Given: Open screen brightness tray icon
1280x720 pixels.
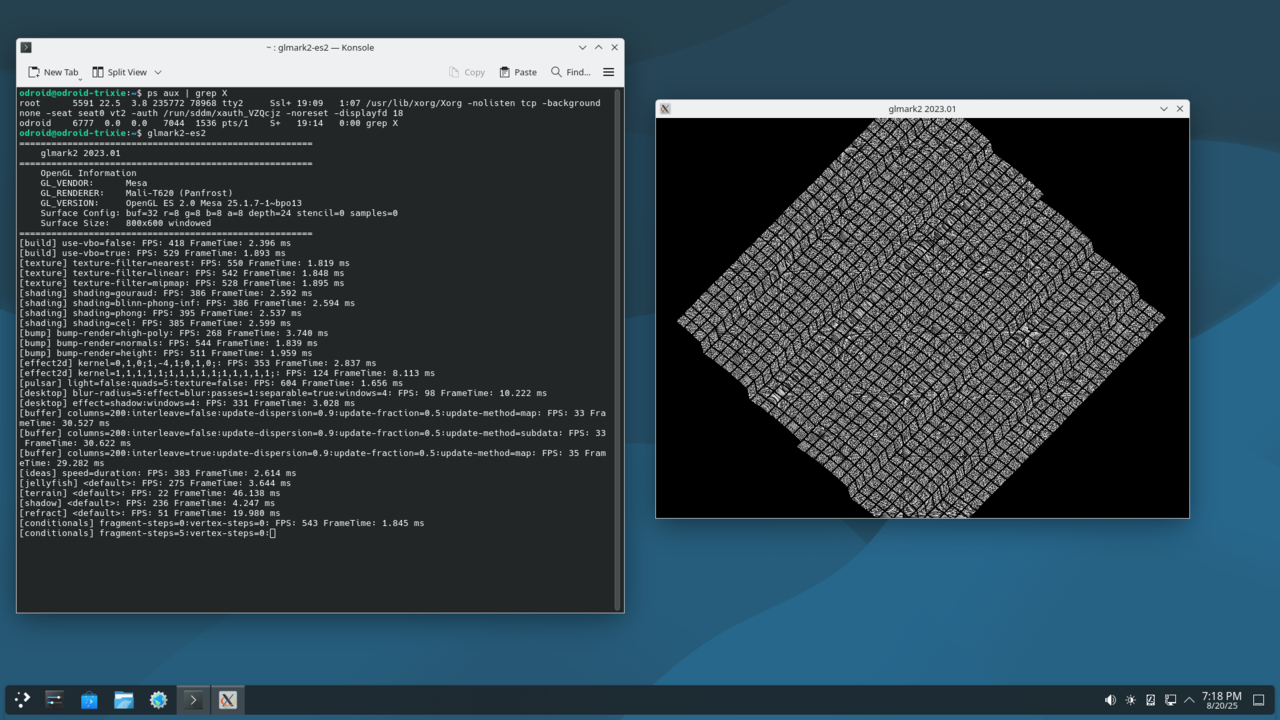Looking at the screenshot, I should 1130,700.
